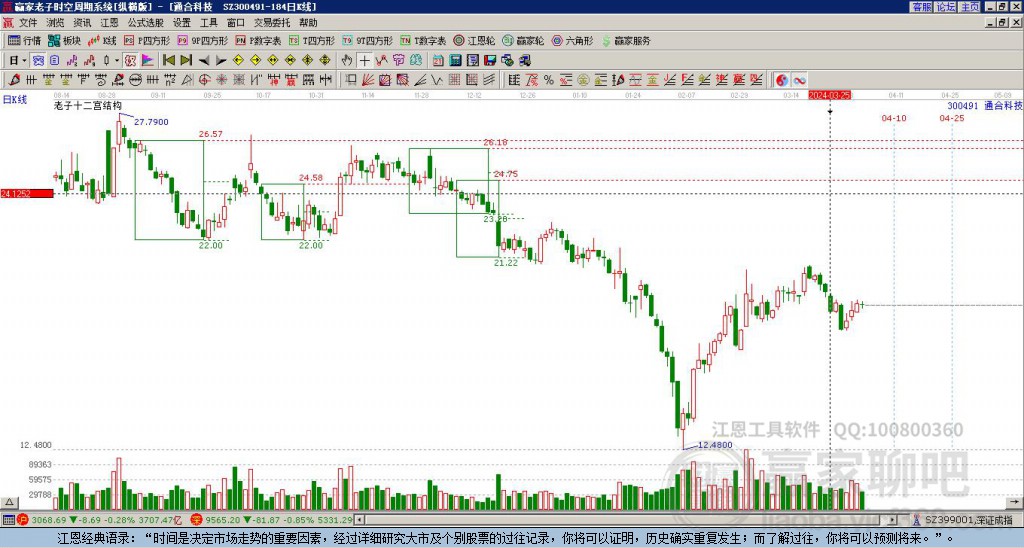The width and height of the screenshot is (1024, 548).
Task: Click the 老子十二宫结构 indicator title
Action: [88, 105]
